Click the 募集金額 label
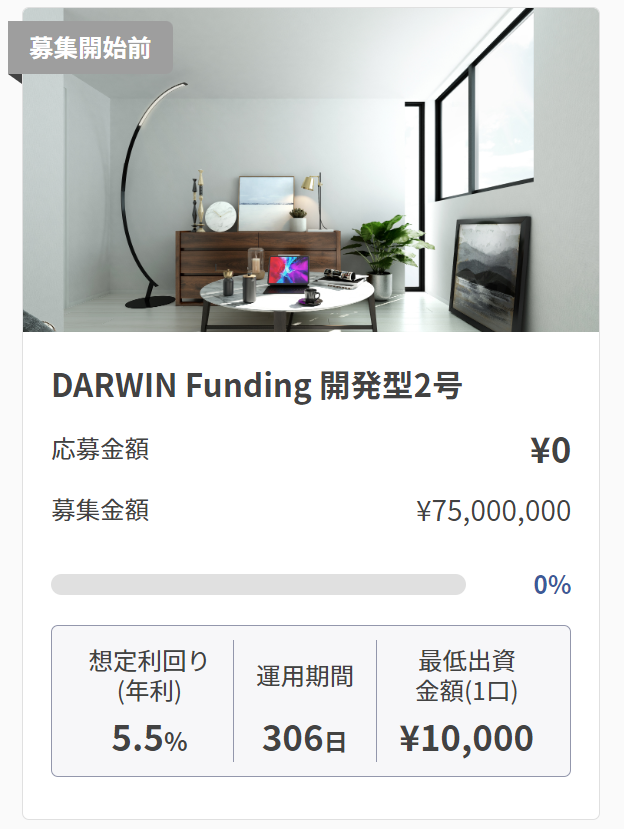624x829 pixels. pyautogui.click(x=100, y=510)
